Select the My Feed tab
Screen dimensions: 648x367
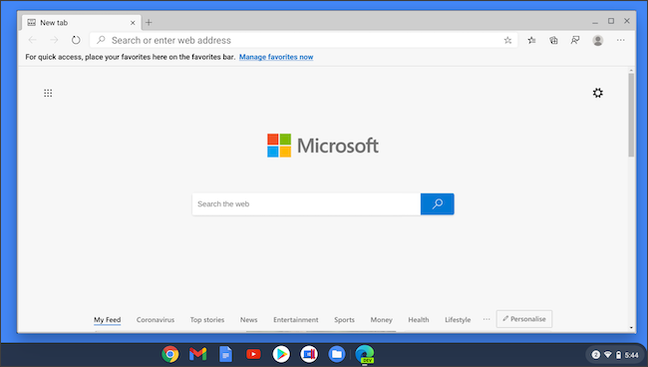(x=107, y=319)
